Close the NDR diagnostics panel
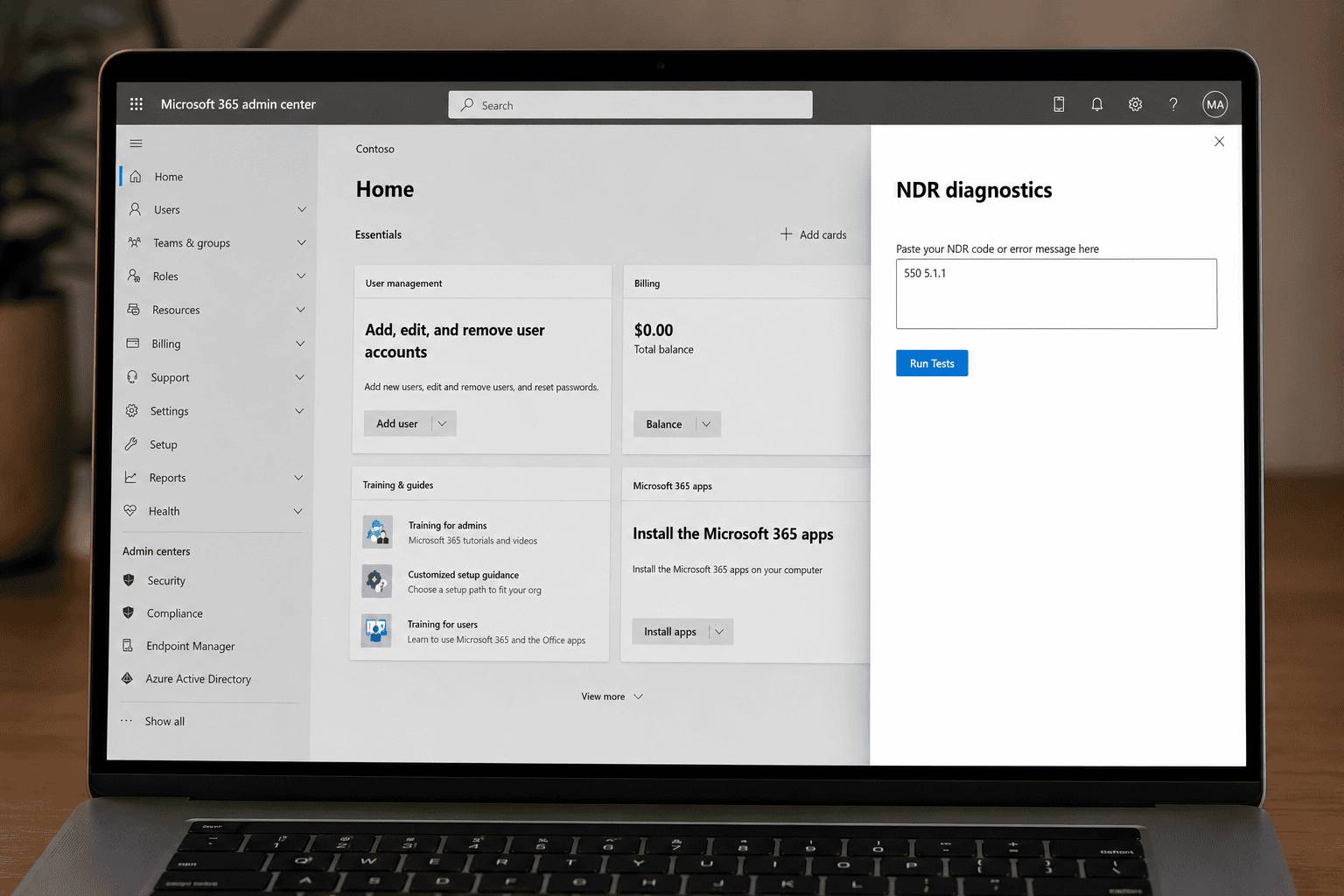Viewport: 1344px width, 896px height. point(1219,142)
